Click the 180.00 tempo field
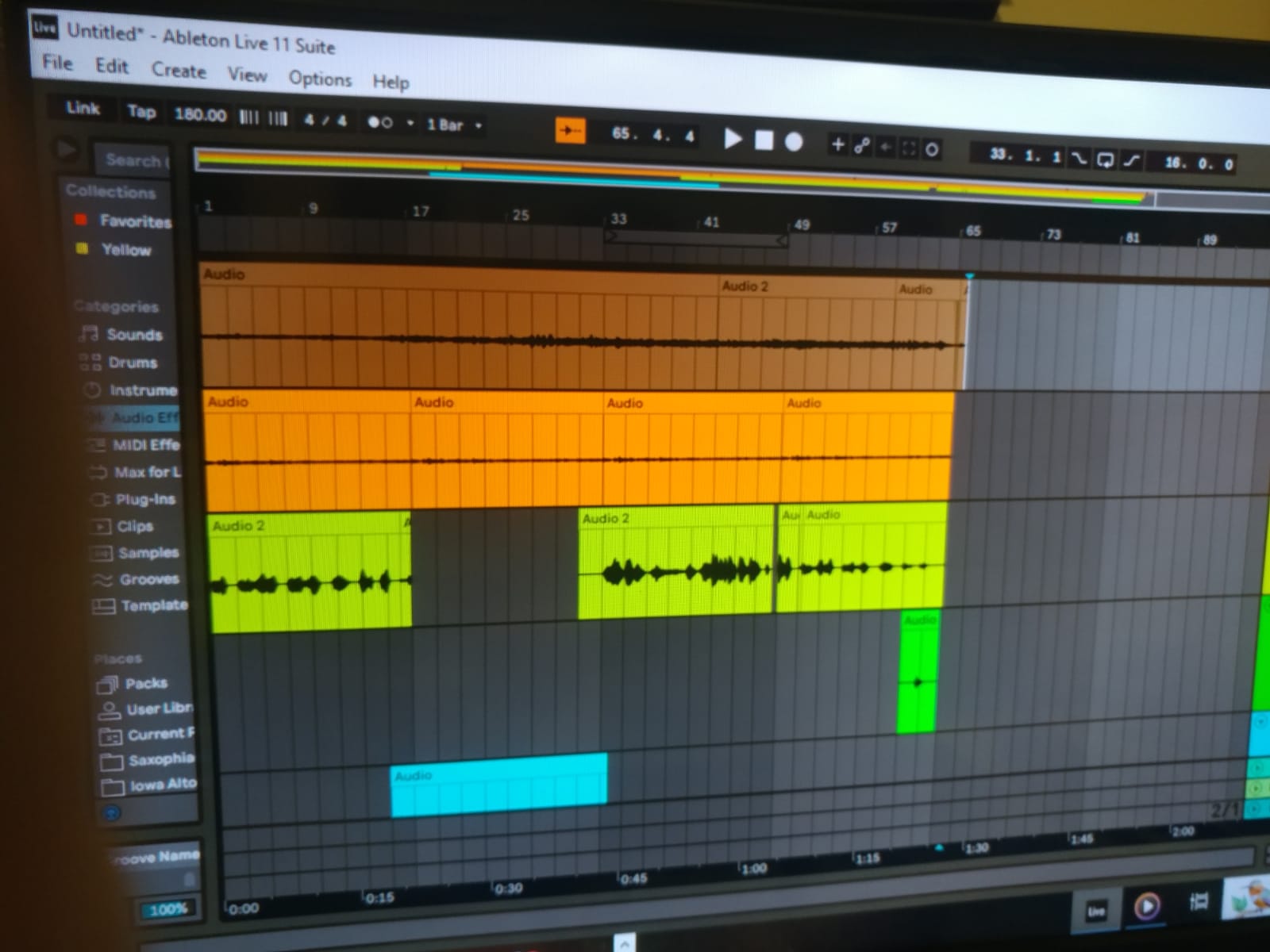Image resolution: width=1270 pixels, height=952 pixels. click(x=200, y=114)
